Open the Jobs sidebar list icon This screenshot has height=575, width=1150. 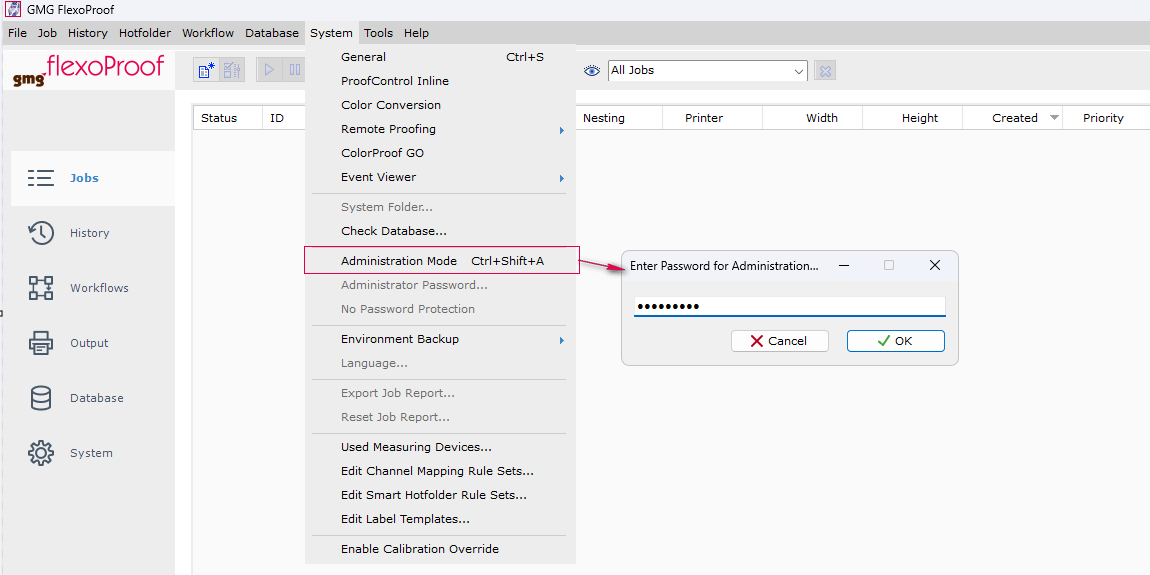click(x=41, y=178)
